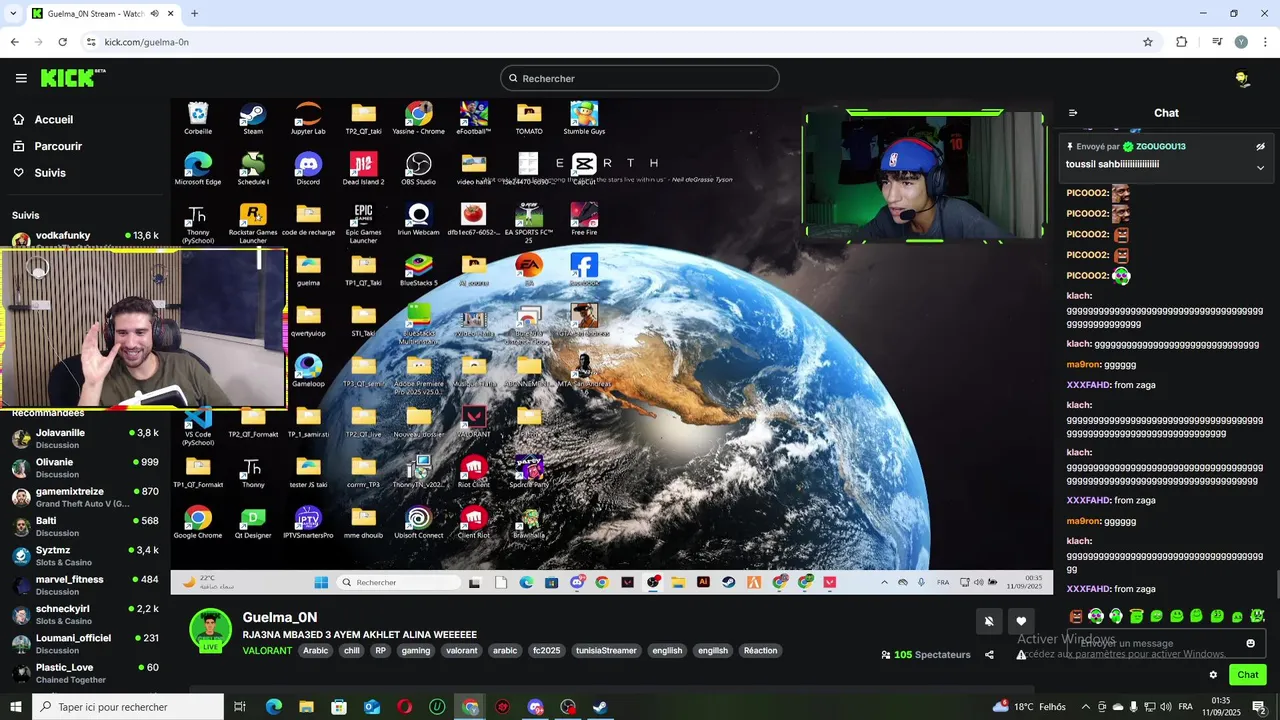
Task: Open gamemixtreize recommended channel
Action: pyautogui.click(x=85, y=497)
